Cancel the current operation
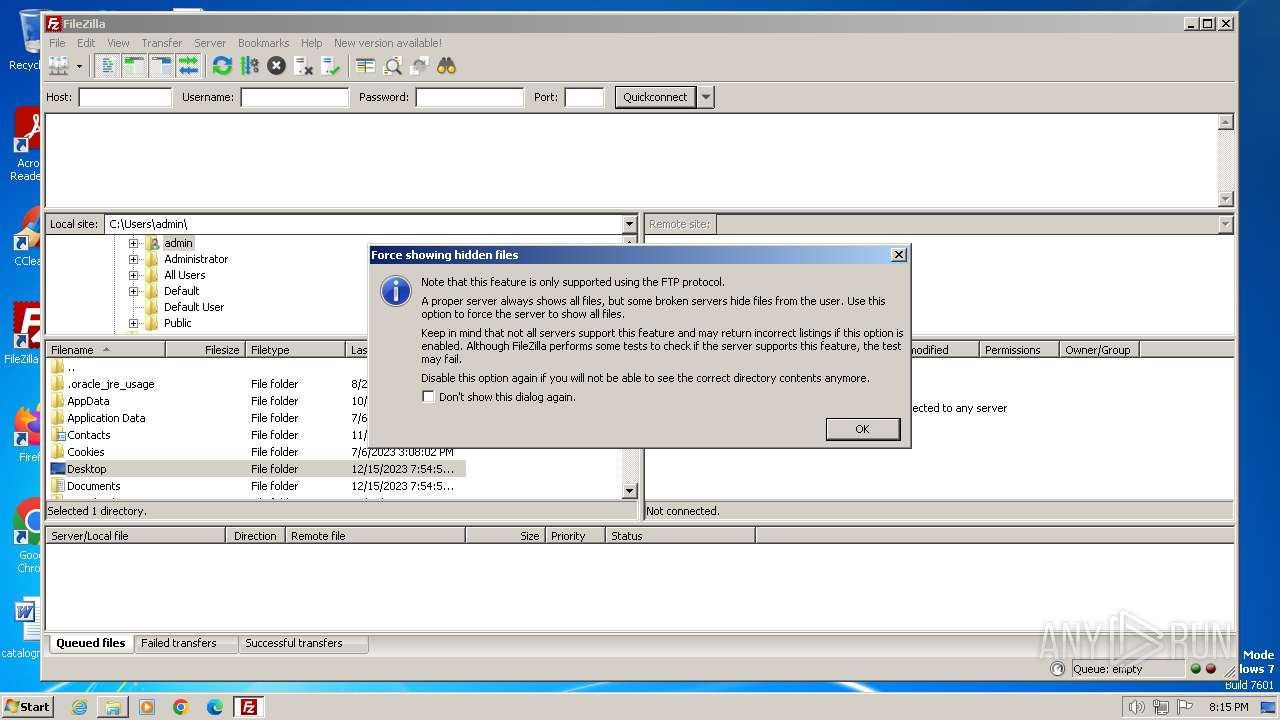Image resolution: width=1280 pixels, height=720 pixels. click(x=277, y=66)
